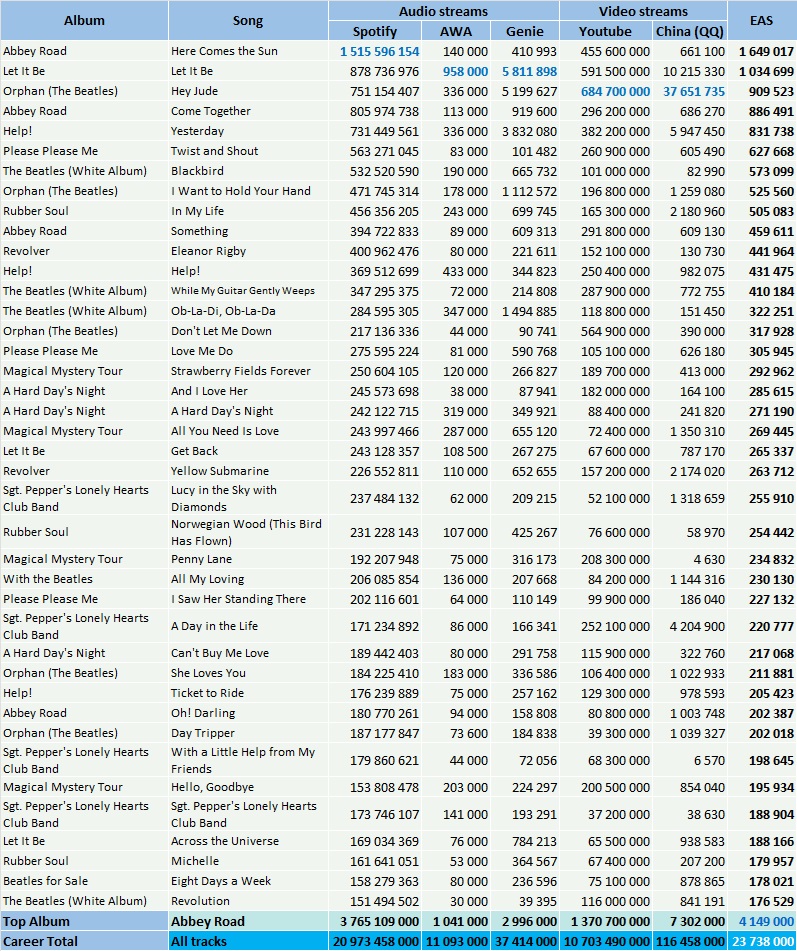797x951 pixels.
Task: Select the Come Together song cell
Action: pyautogui.click(x=248, y=111)
